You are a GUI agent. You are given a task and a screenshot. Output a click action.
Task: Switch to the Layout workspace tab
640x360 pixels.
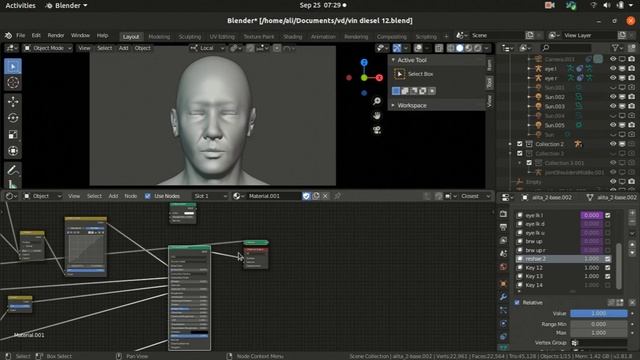pos(131,37)
